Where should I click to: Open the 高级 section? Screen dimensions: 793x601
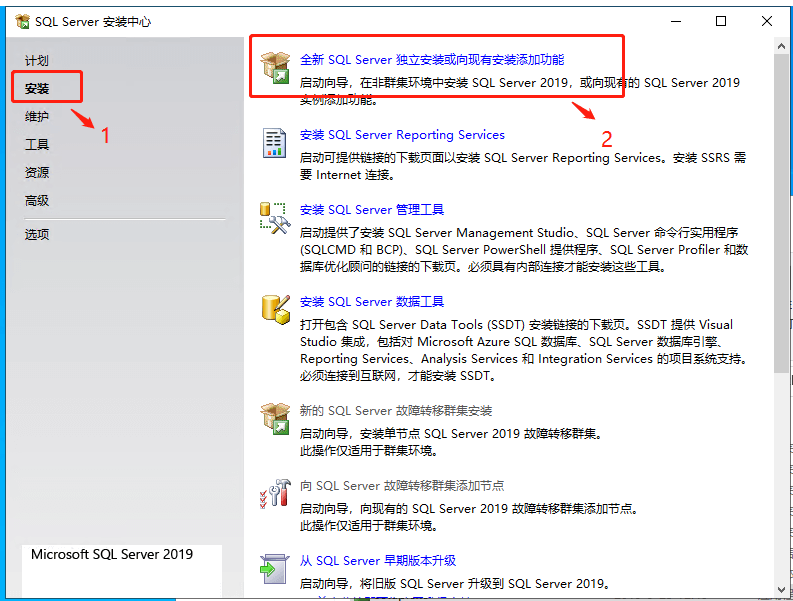37,201
